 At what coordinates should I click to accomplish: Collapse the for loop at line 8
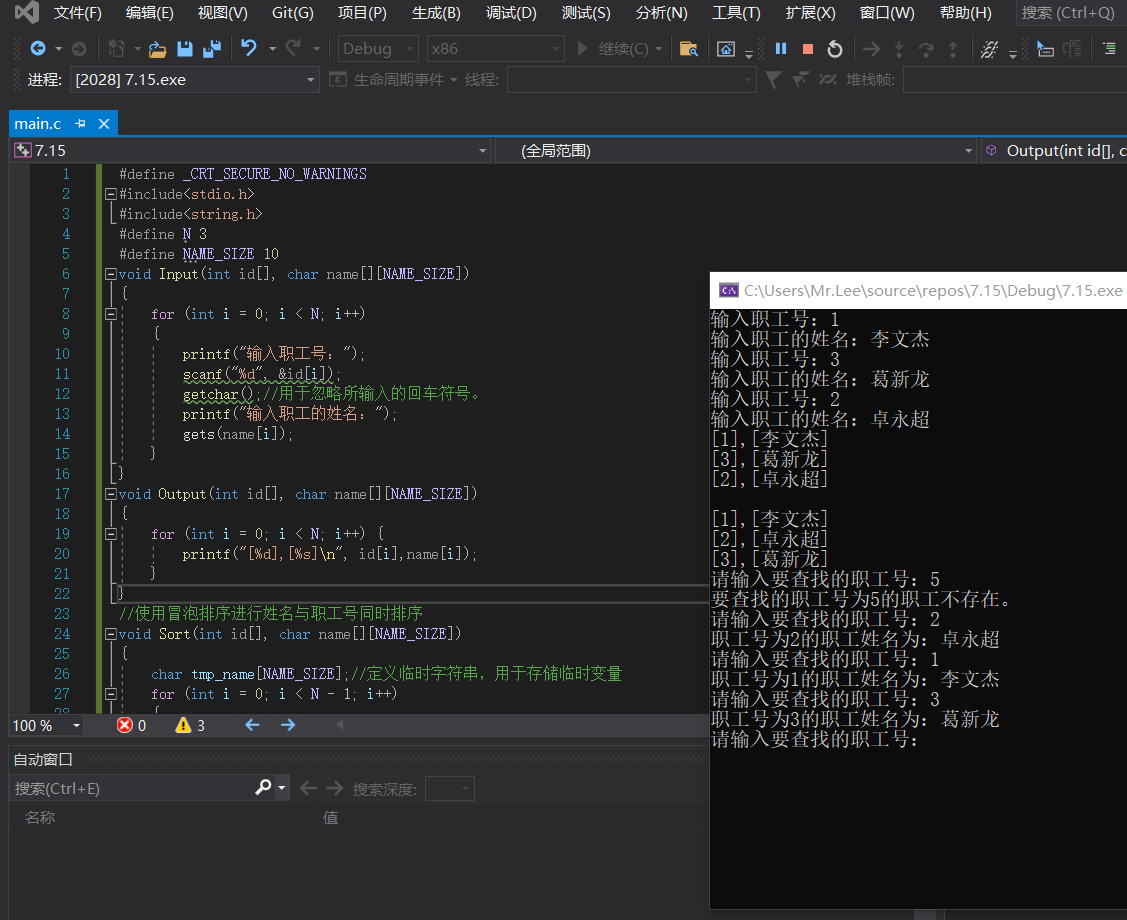[111, 314]
